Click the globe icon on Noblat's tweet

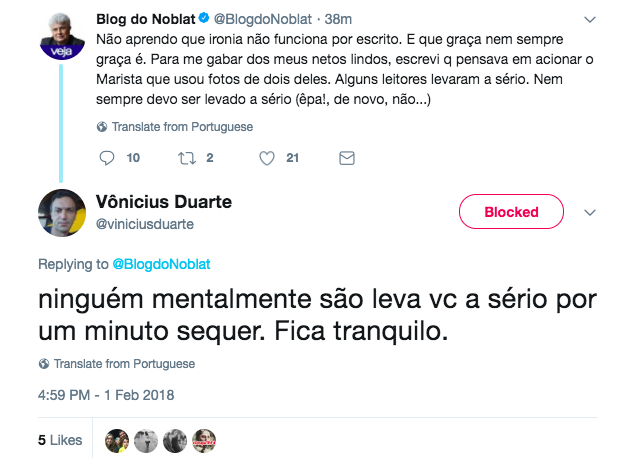102,128
